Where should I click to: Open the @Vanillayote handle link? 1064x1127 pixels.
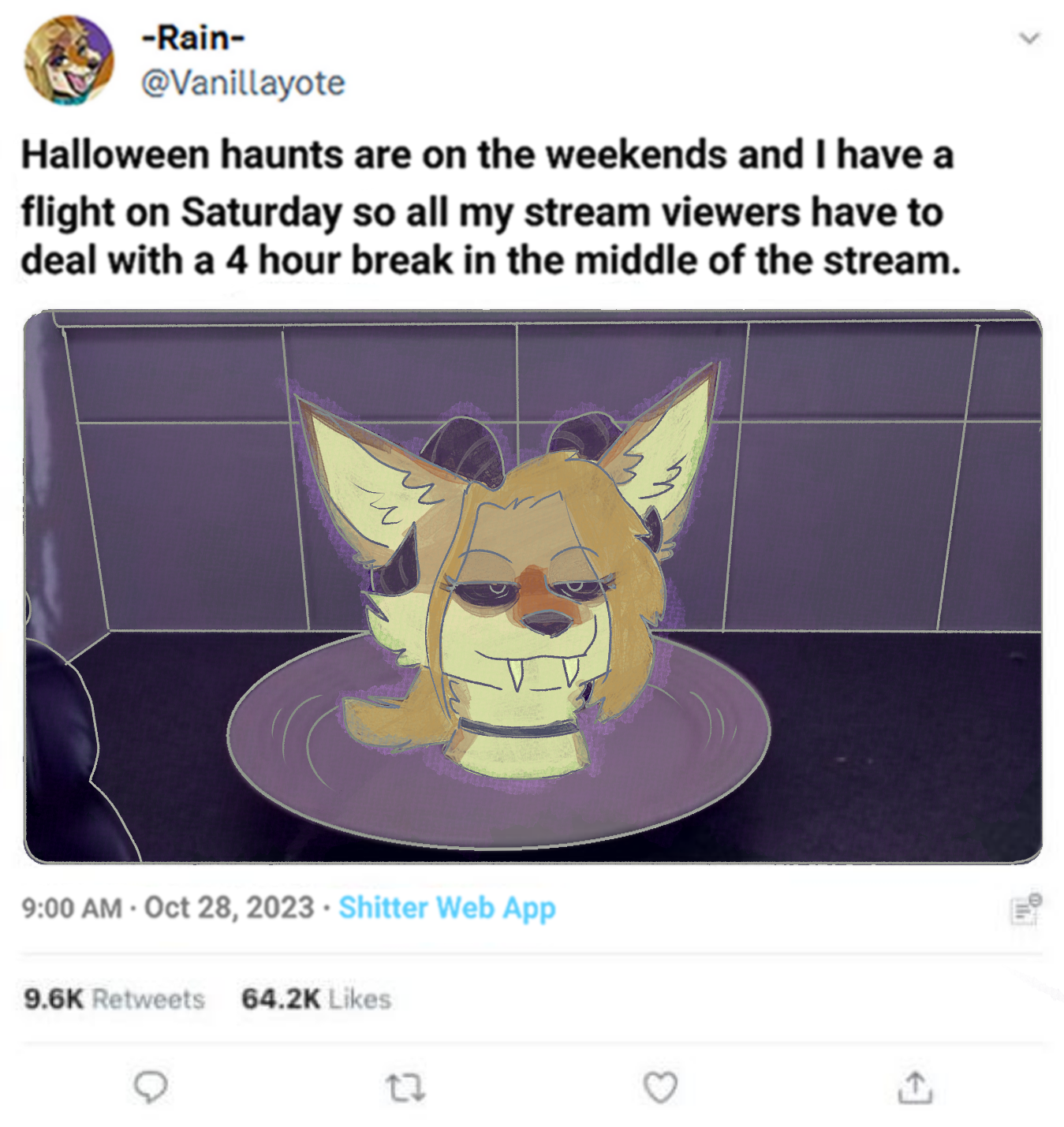click(243, 83)
